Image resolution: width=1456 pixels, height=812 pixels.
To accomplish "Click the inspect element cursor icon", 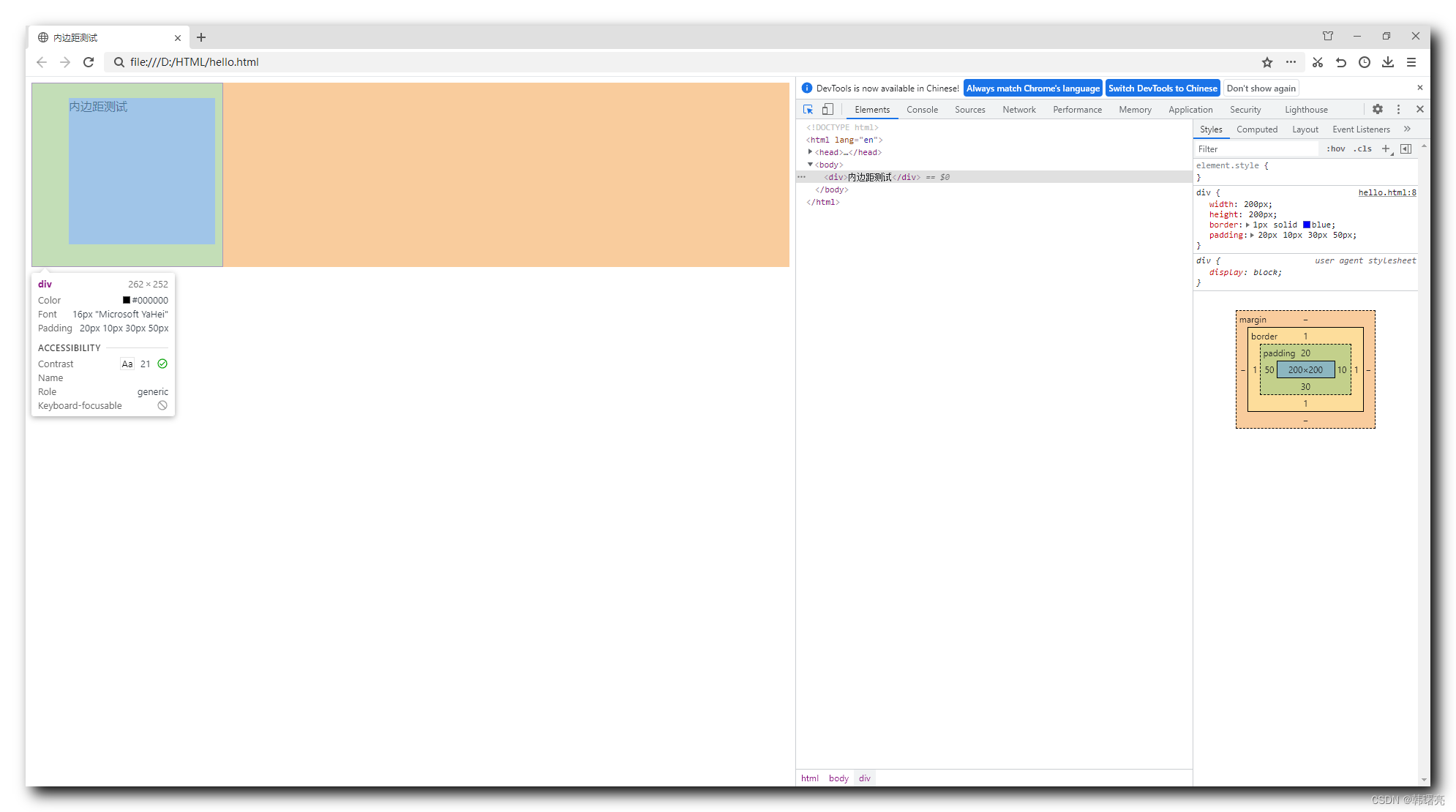I will click(x=810, y=109).
